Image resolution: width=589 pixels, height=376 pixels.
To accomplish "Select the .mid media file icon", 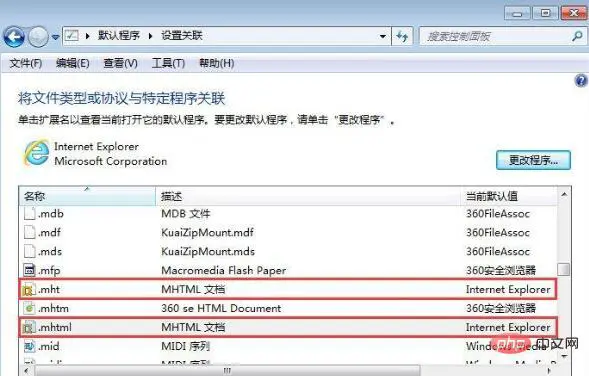I will [x=29, y=346].
